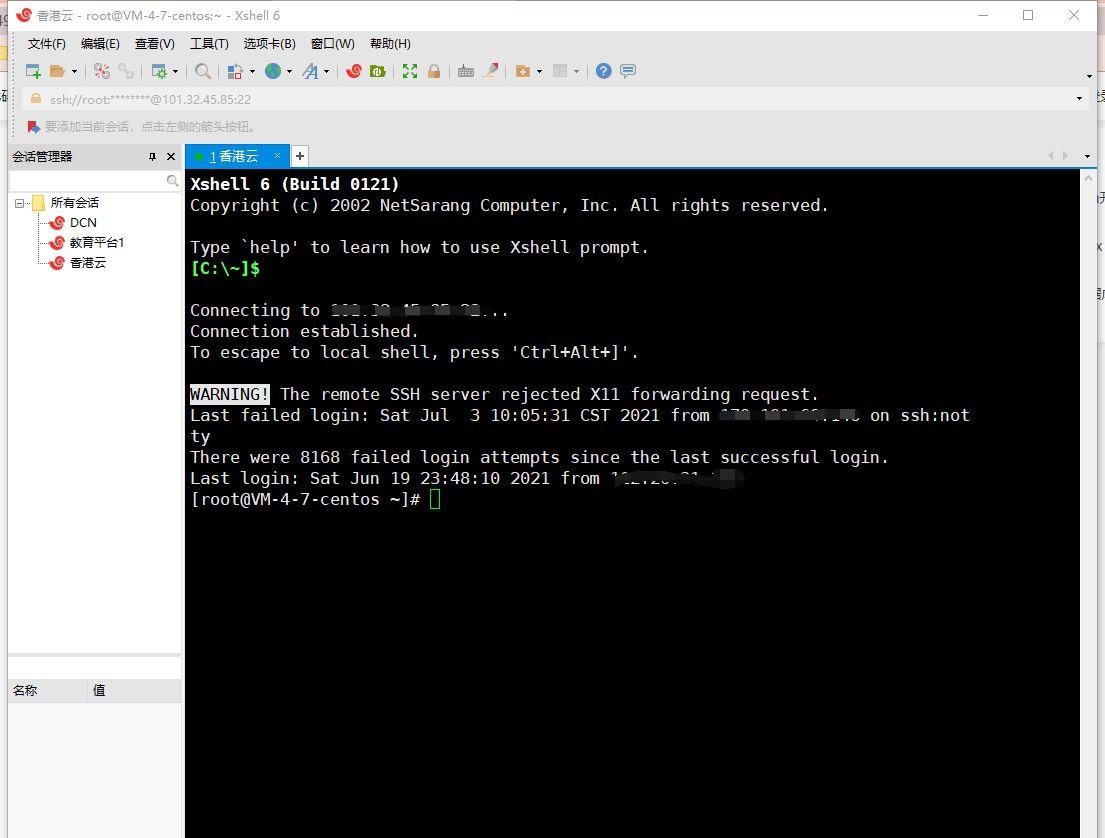Open the 窗口(W) menu
Viewport: 1105px width, 838px height.
point(333,44)
